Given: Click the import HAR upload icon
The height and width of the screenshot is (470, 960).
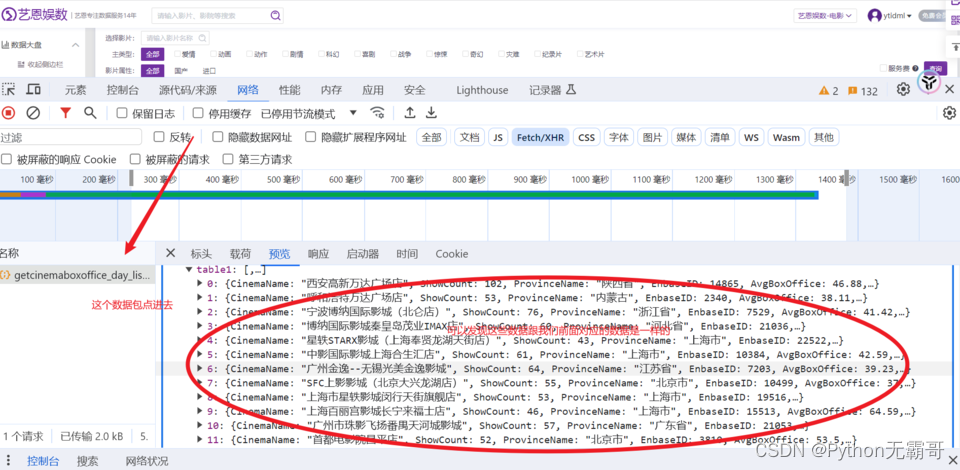Looking at the screenshot, I should (x=410, y=113).
